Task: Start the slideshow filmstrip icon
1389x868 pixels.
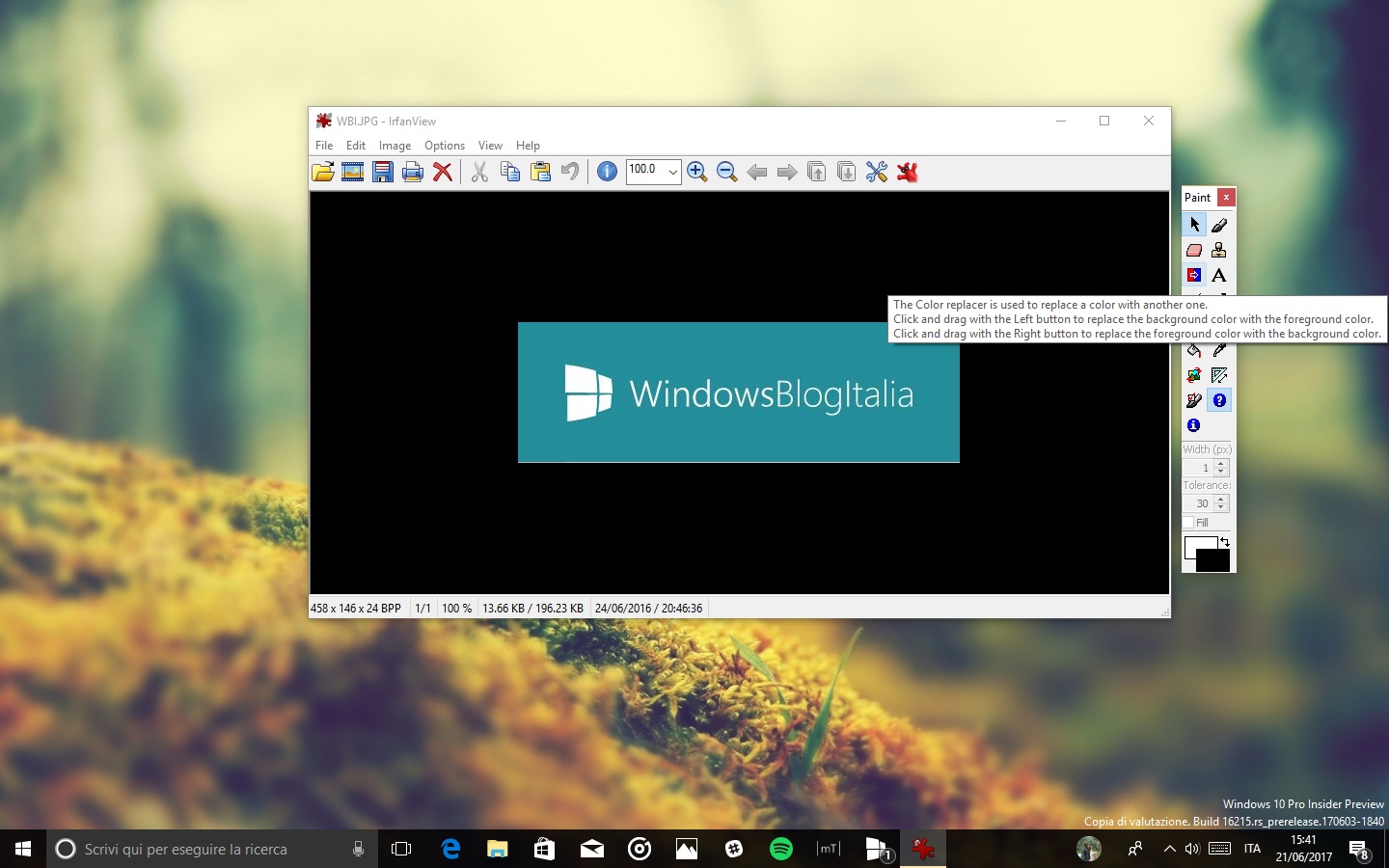Action: (x=353, y=172)
